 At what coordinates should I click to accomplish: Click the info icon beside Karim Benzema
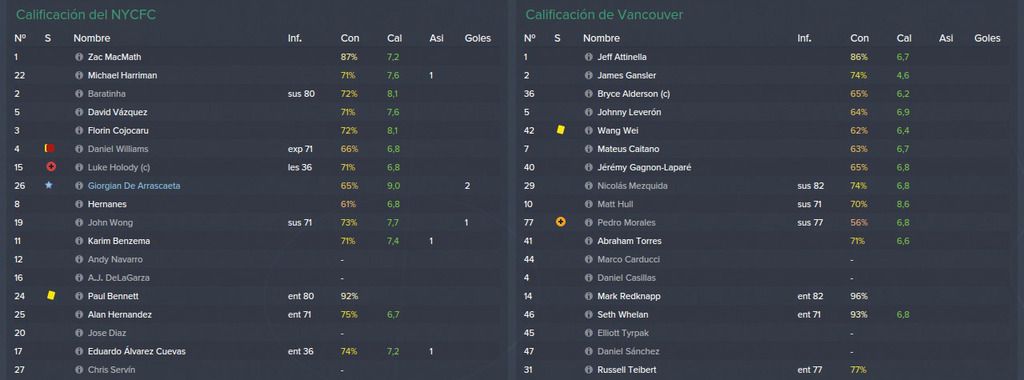point(79,241)
